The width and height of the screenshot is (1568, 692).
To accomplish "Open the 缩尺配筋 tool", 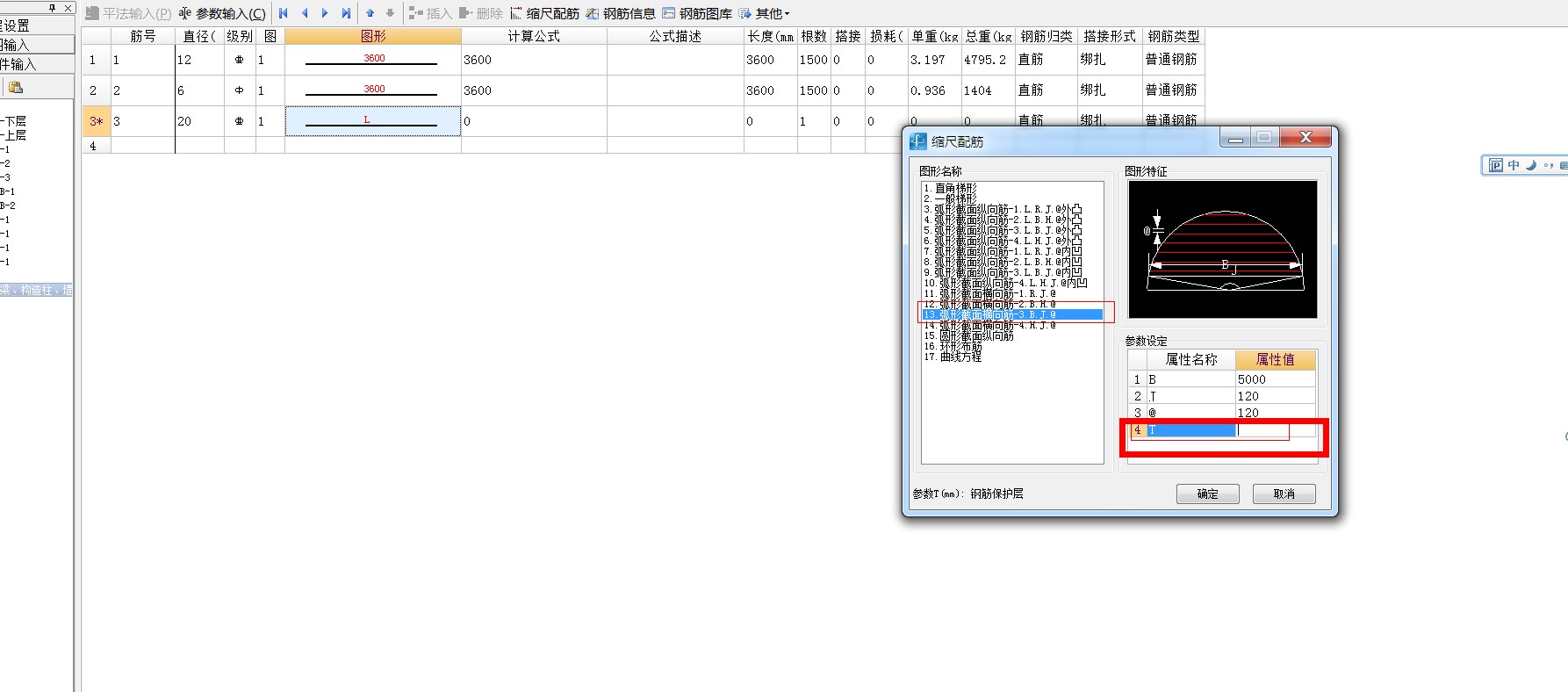I will (544, 13).
